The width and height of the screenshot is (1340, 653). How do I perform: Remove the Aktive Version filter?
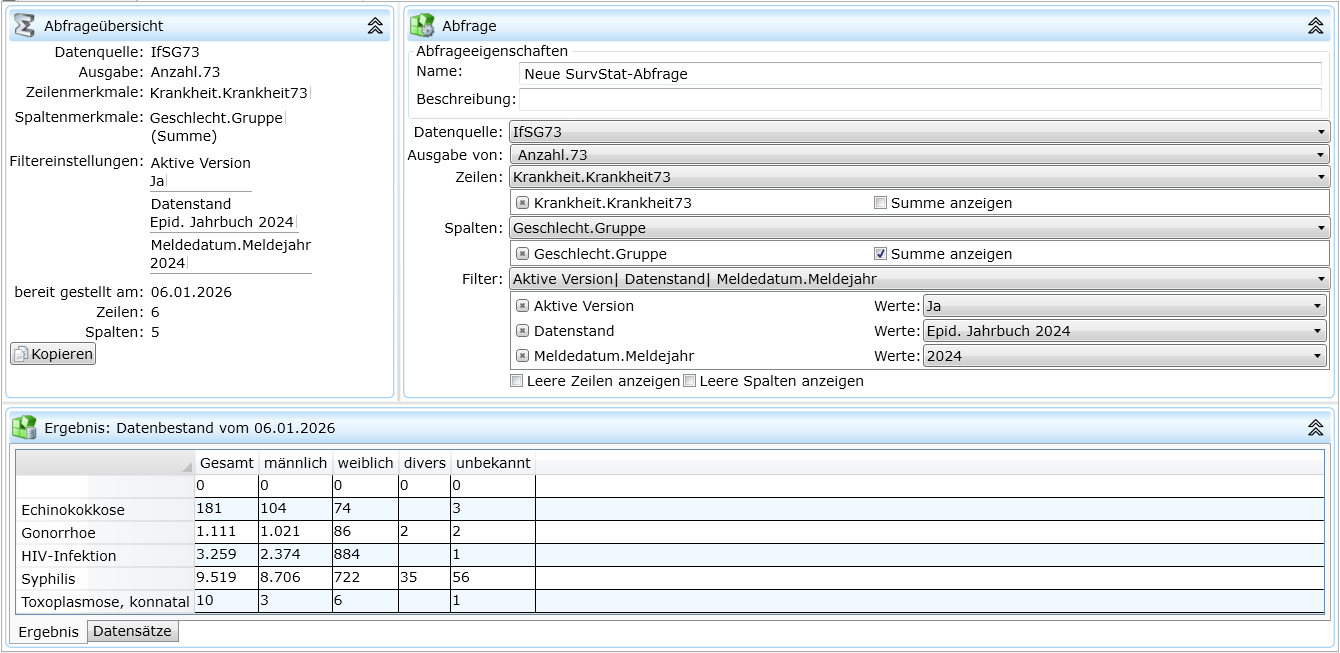click(x=522, y=306)
